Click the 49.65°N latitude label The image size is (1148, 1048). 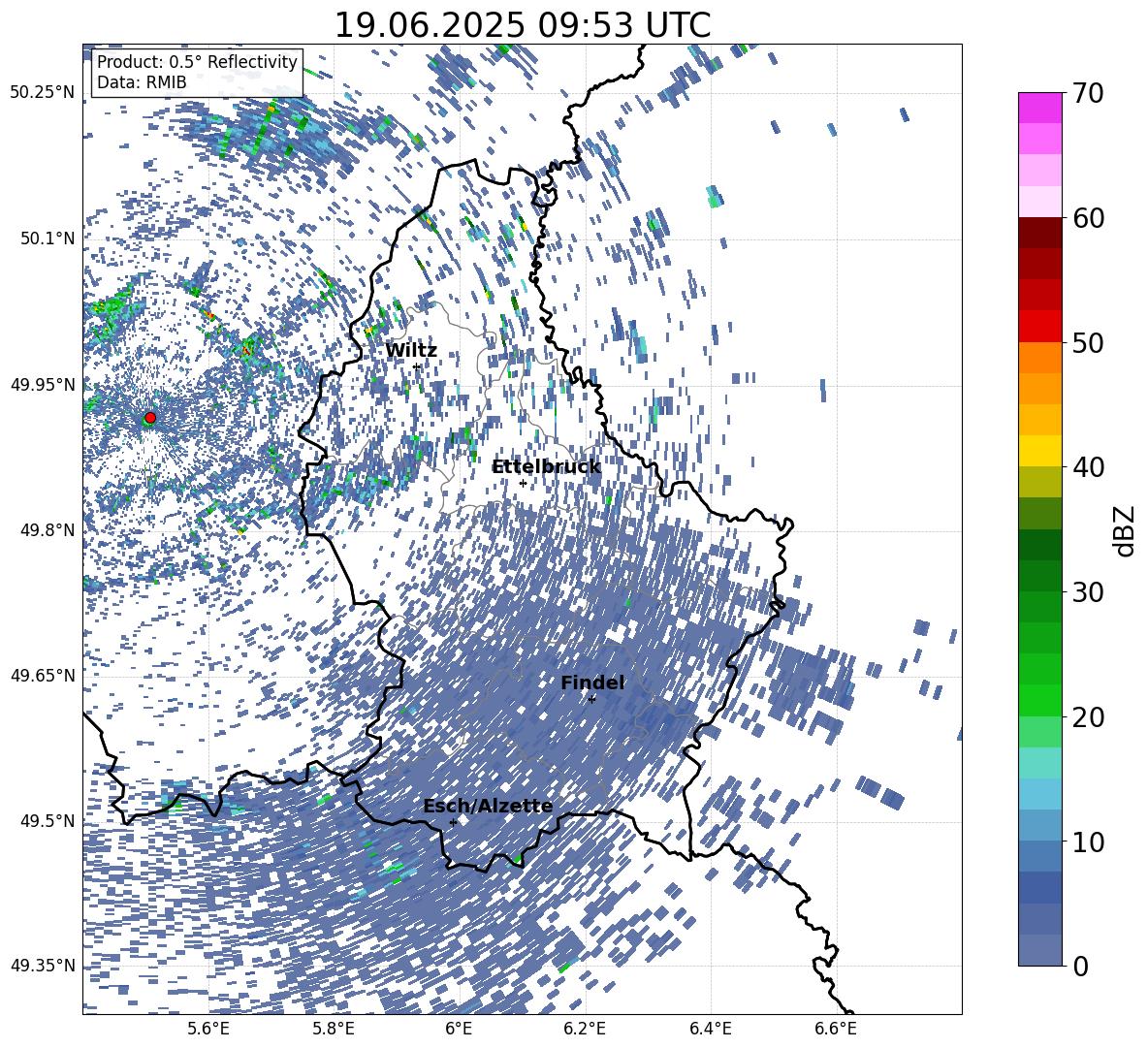click(44, 676)
